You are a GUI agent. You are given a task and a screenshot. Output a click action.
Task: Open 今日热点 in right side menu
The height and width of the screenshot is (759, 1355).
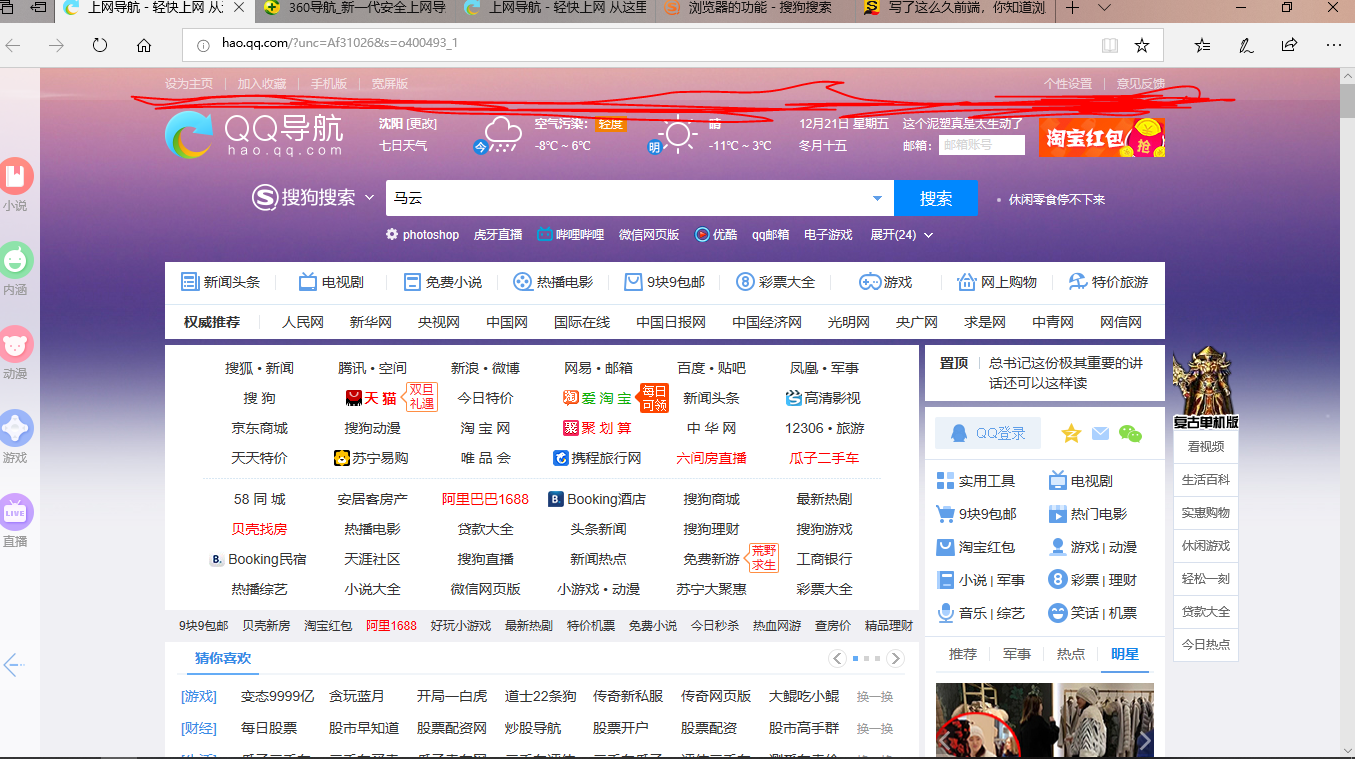(x=1206, y=645)
